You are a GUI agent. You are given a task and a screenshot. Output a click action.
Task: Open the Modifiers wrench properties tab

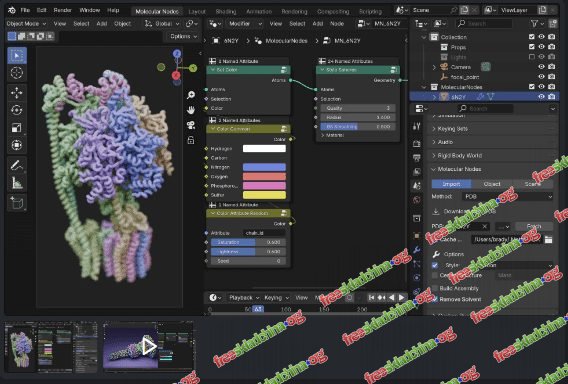point(417,250)
